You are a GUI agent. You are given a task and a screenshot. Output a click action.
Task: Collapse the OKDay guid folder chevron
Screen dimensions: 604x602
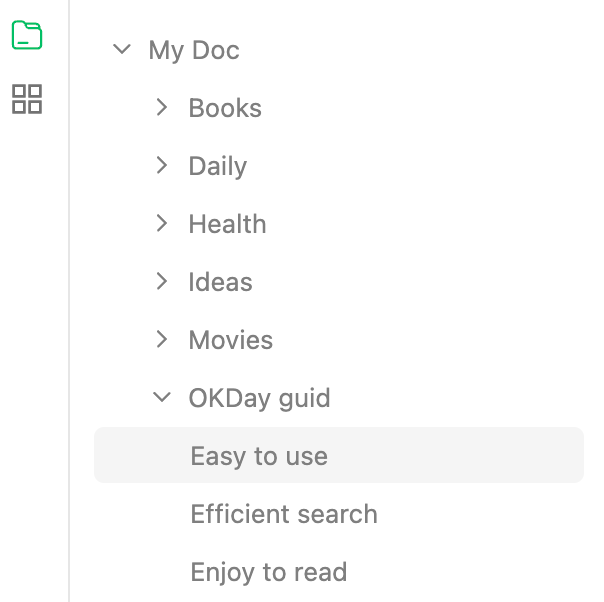[x=162, y=397]
